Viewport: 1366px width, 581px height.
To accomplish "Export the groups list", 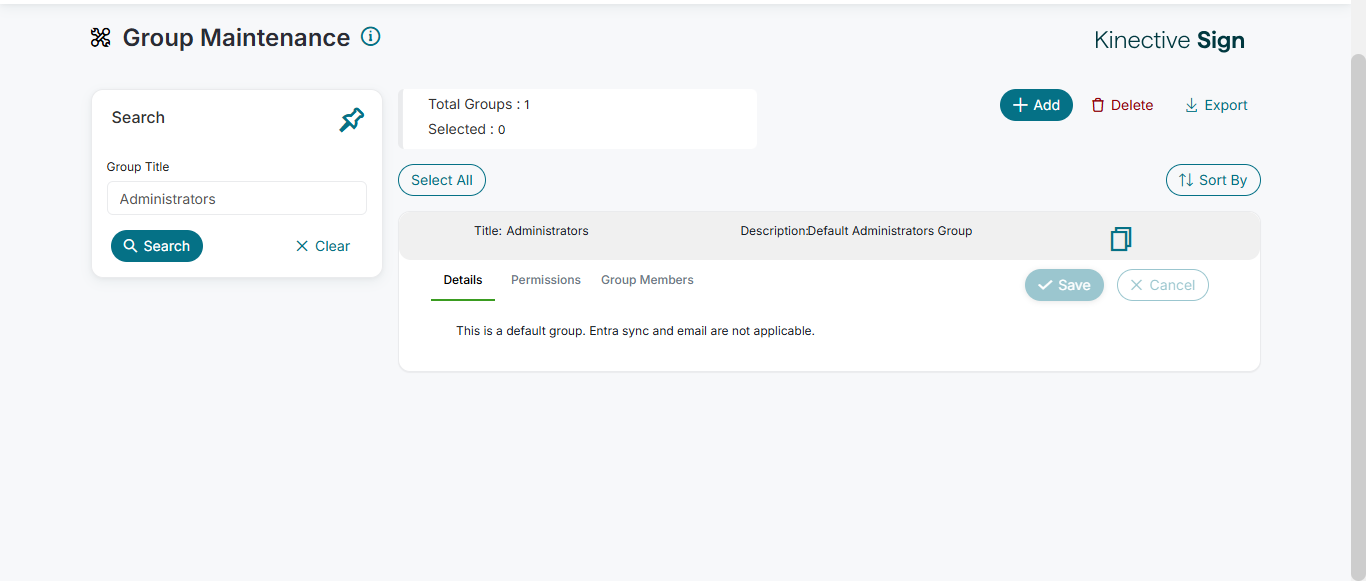I will [x=1216, y=105].
